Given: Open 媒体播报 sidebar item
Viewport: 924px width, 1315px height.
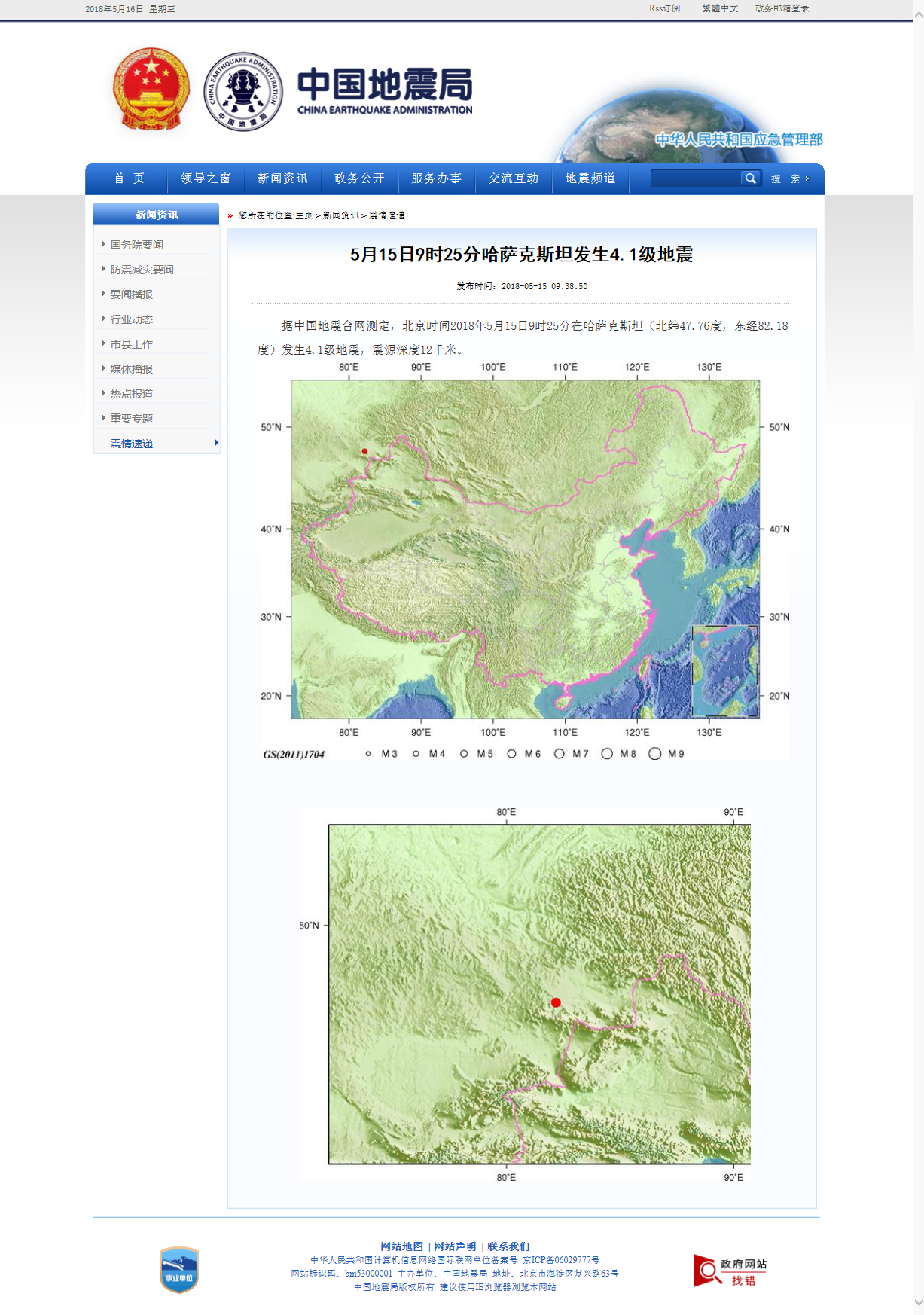Looking at the screenshot, I should click(x=131, y=369).
